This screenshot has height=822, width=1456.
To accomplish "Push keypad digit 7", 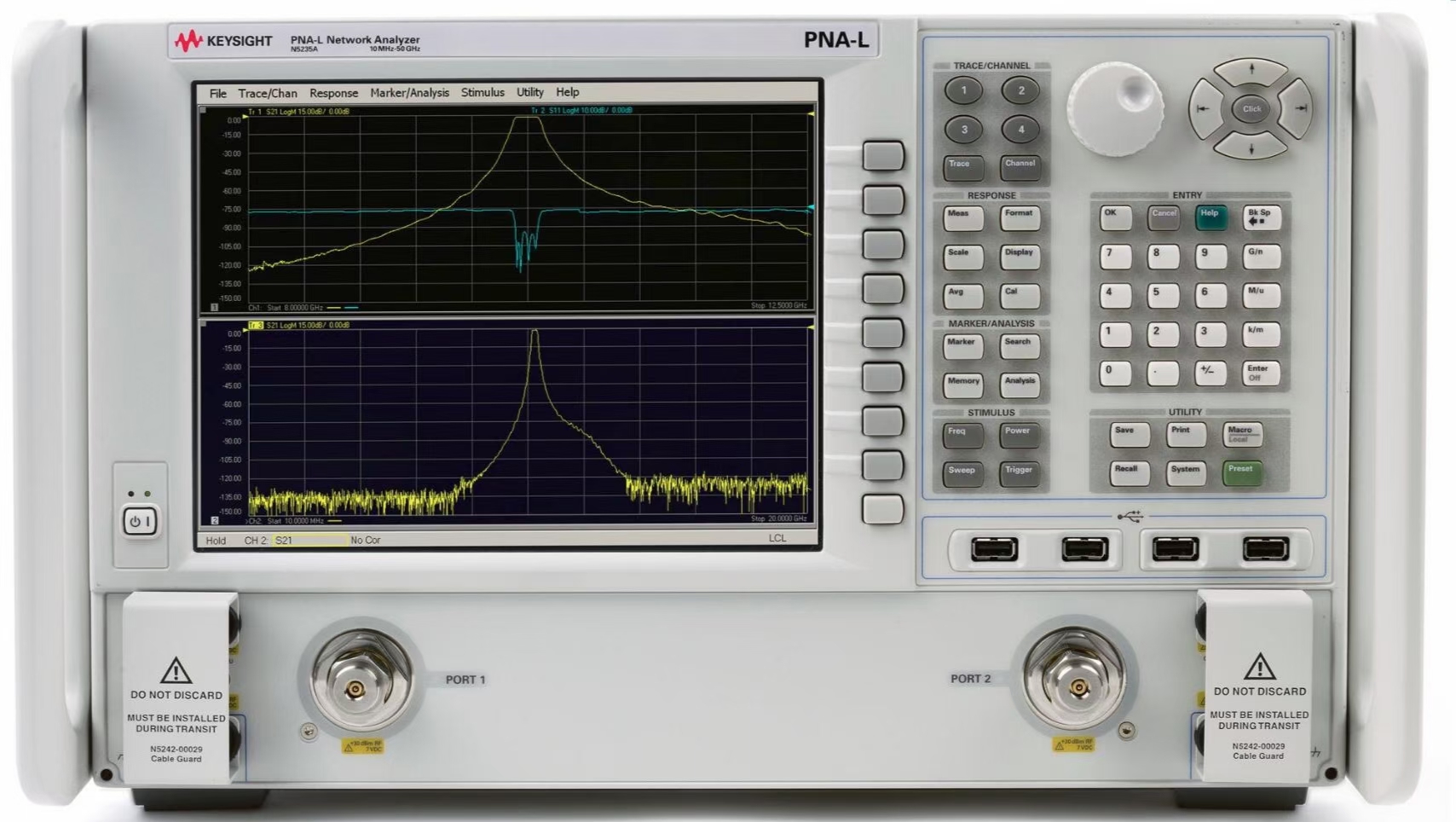I will [x=1115, y=257].
